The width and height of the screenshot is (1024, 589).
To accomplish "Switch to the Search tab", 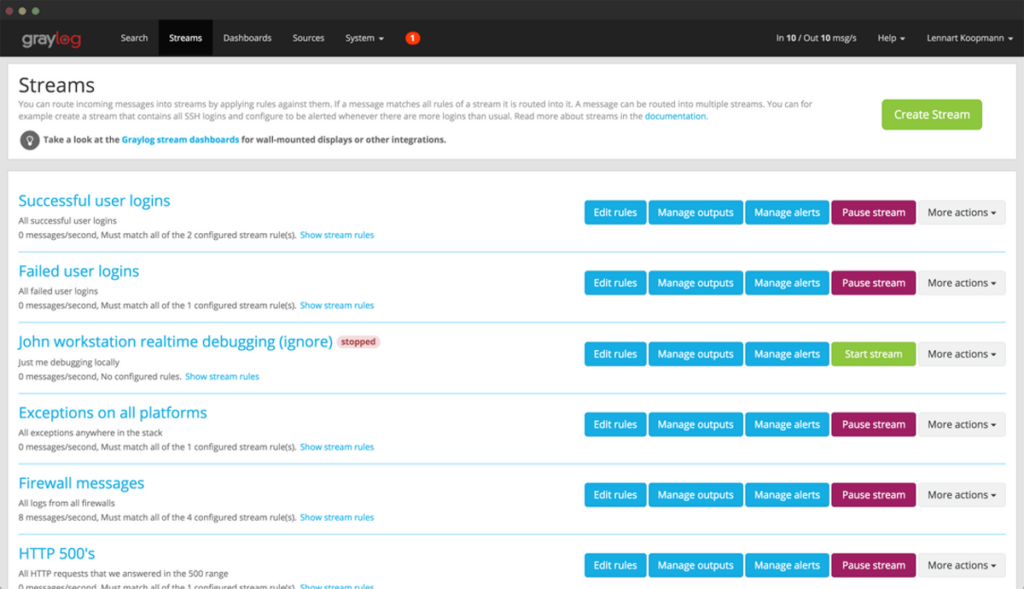I will (x=134, y=37).
